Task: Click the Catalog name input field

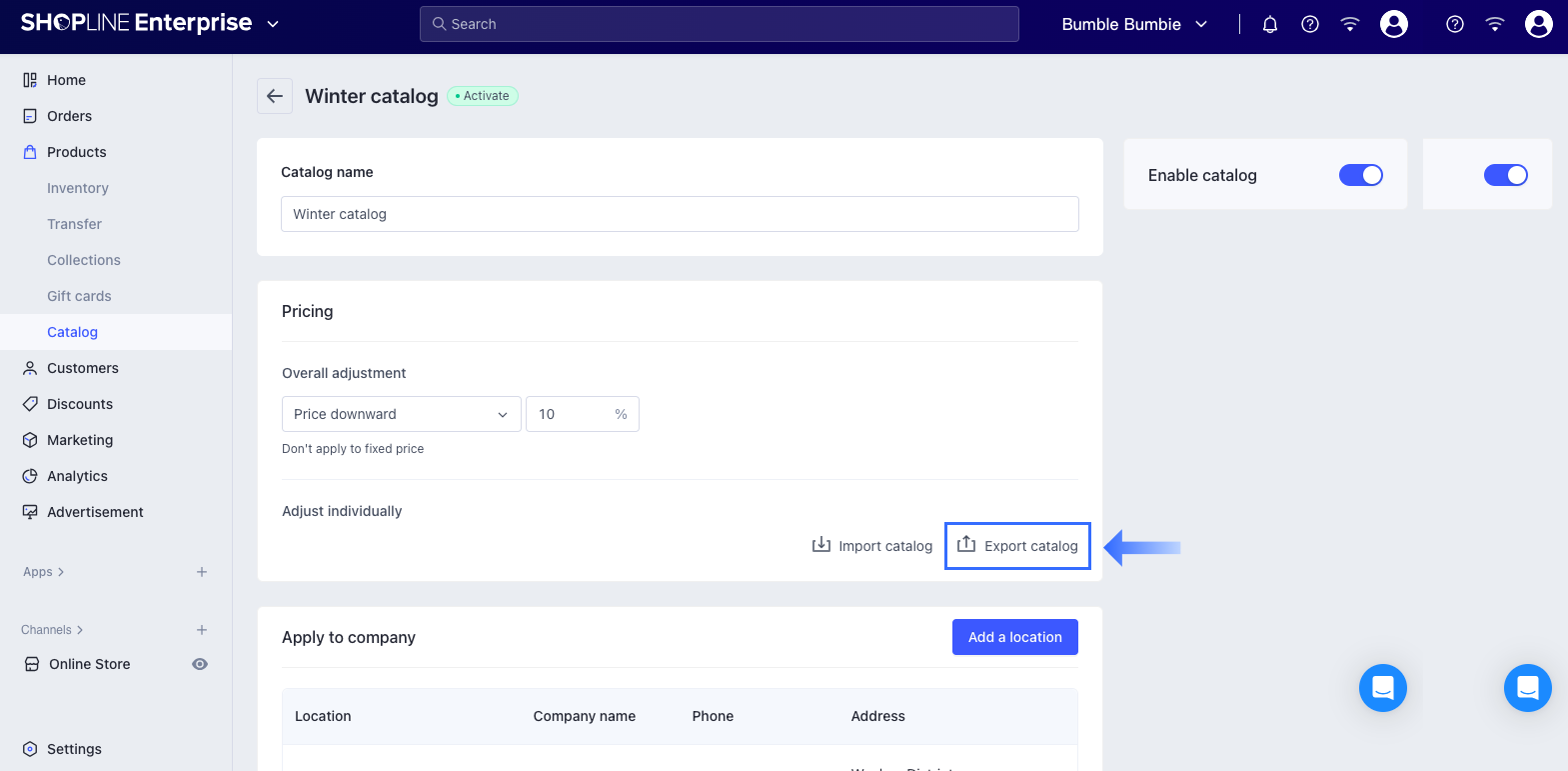Action: click(x=680, y=214)
